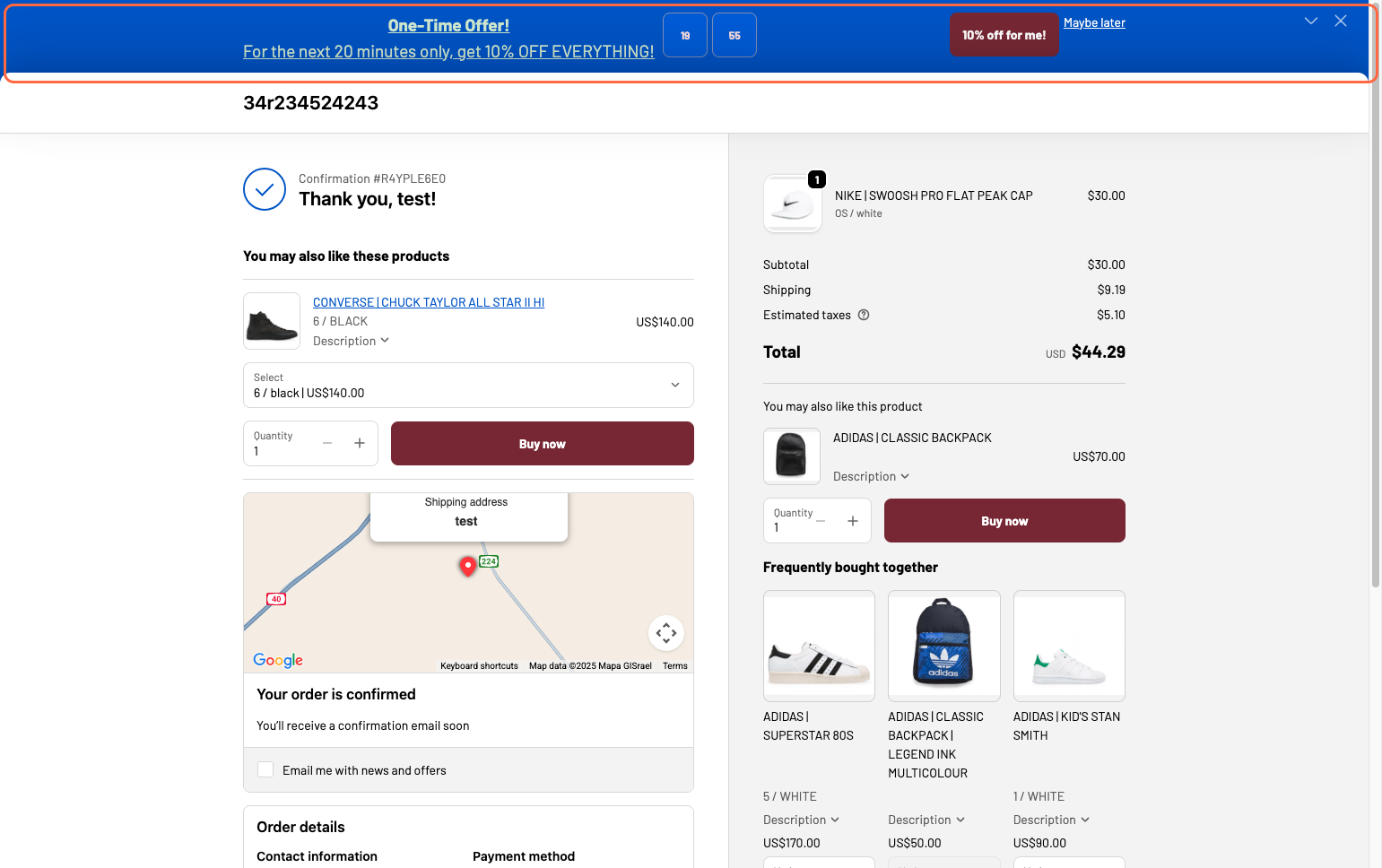
Task: Click the Converse shoe thumbnail
Action: [x=272, y=321]
